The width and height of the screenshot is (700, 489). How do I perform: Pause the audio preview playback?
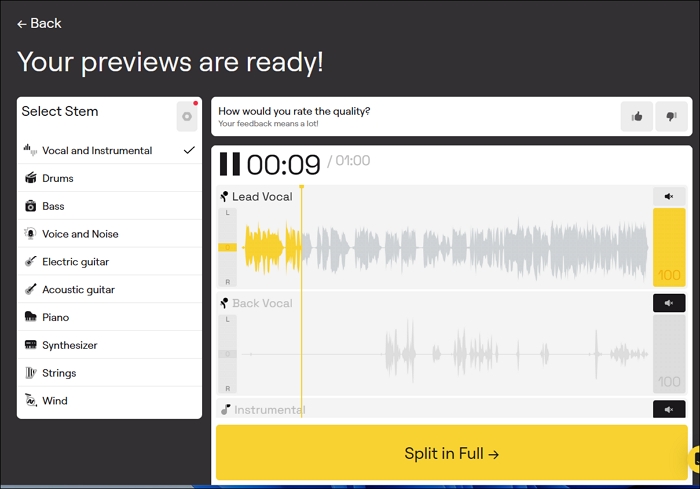230,164
